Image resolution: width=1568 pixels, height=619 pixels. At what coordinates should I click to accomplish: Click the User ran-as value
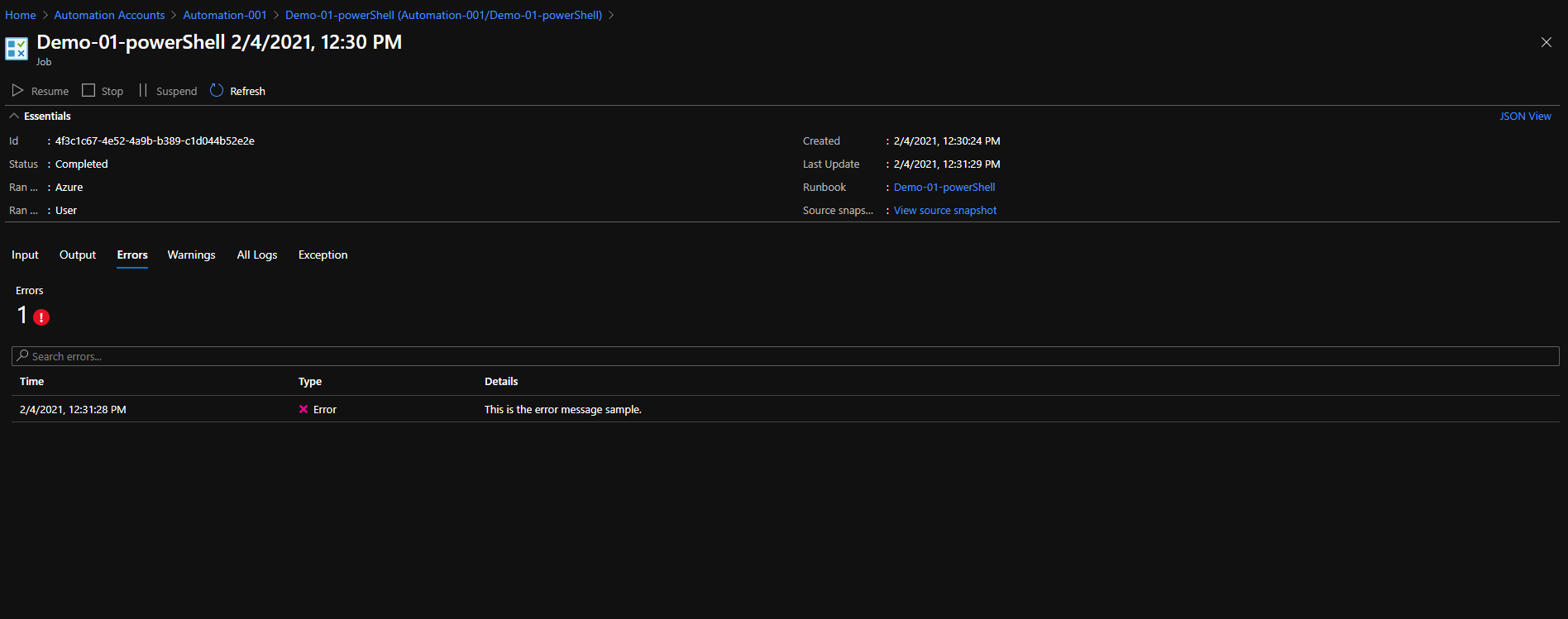click(x=66, y=210)
